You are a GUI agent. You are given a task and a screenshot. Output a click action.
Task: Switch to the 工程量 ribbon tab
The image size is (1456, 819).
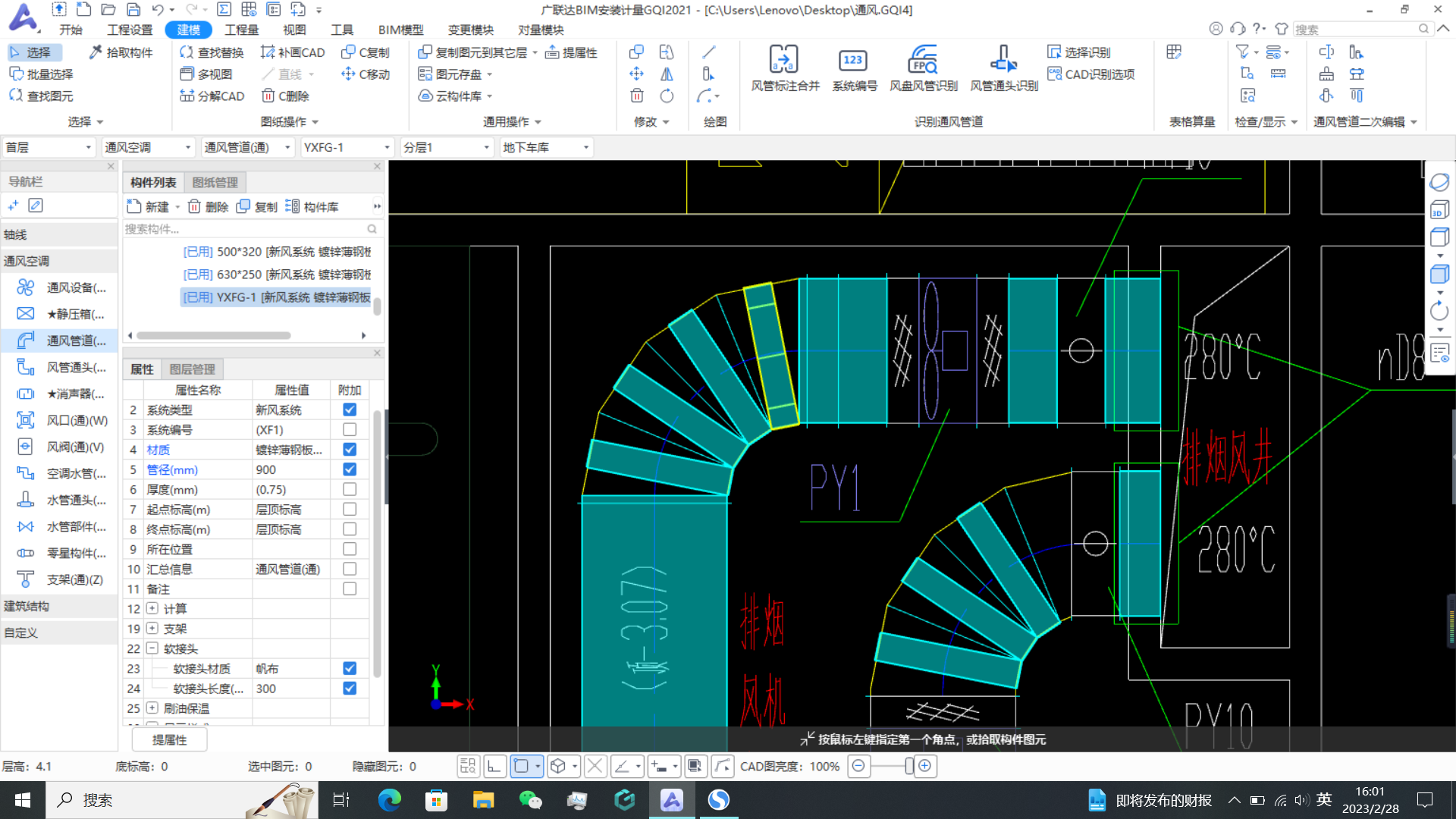(x=242, y=30)
